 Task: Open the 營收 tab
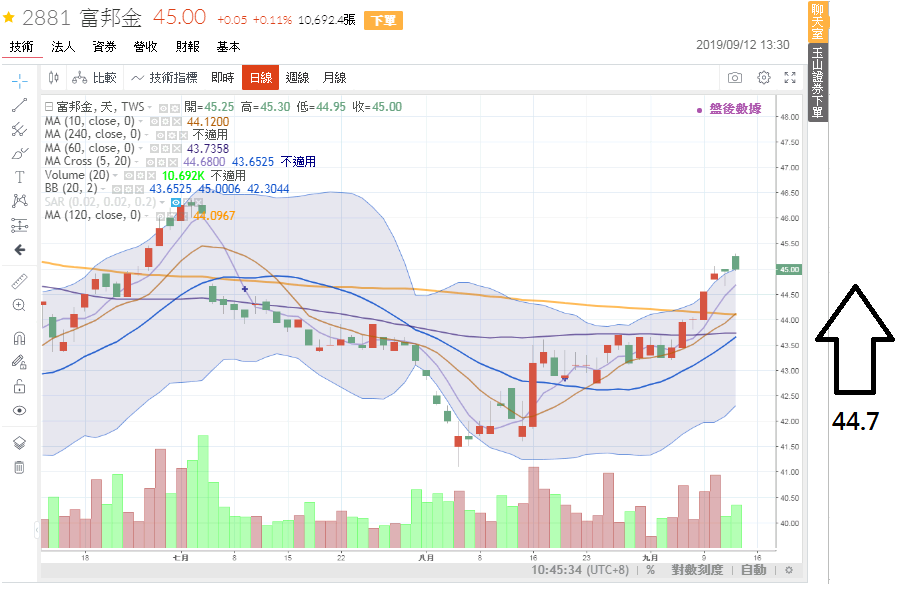(x=146, y=46)
